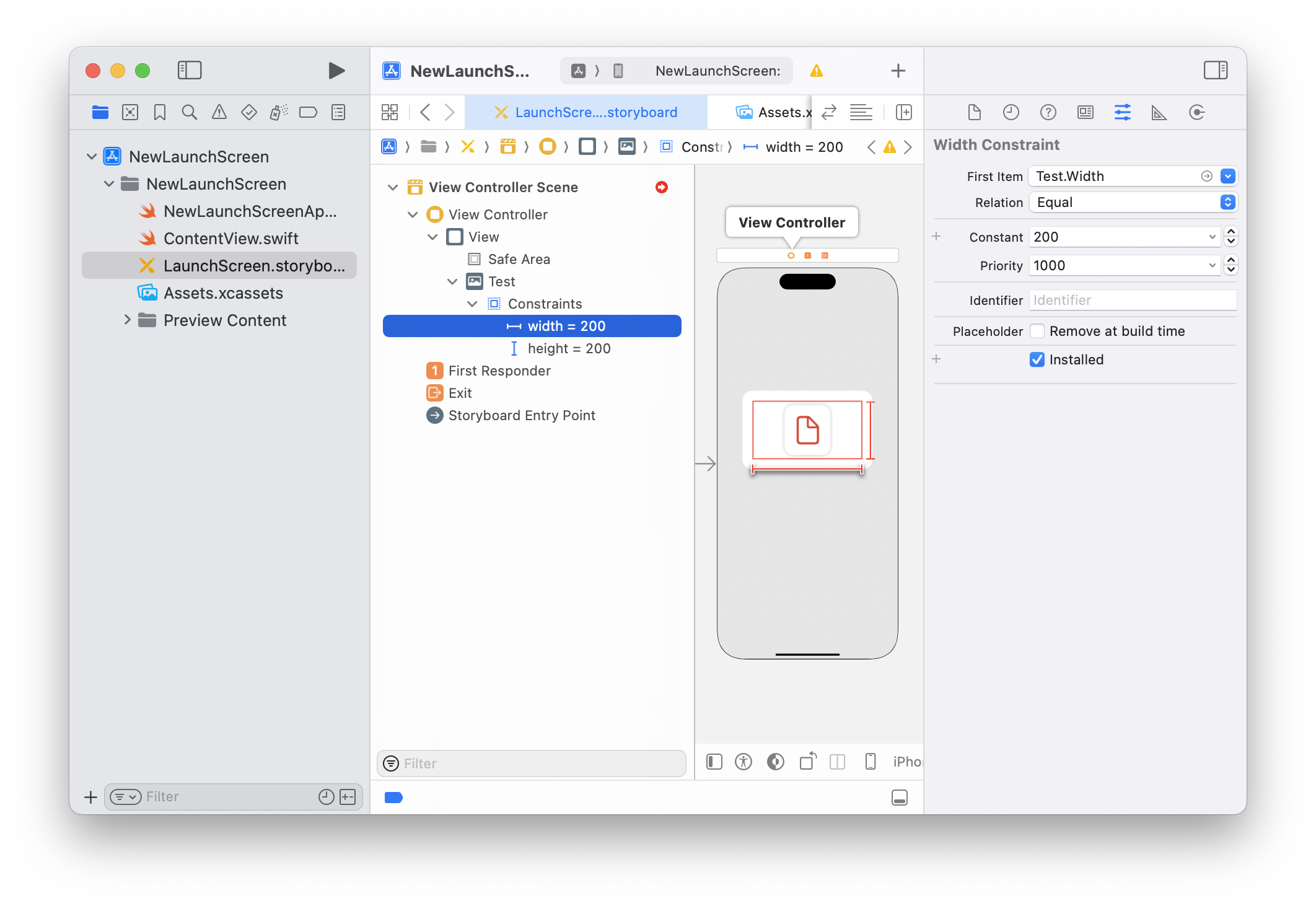Select the LaunchScreen storyboard tab

[x=586, y=112]
